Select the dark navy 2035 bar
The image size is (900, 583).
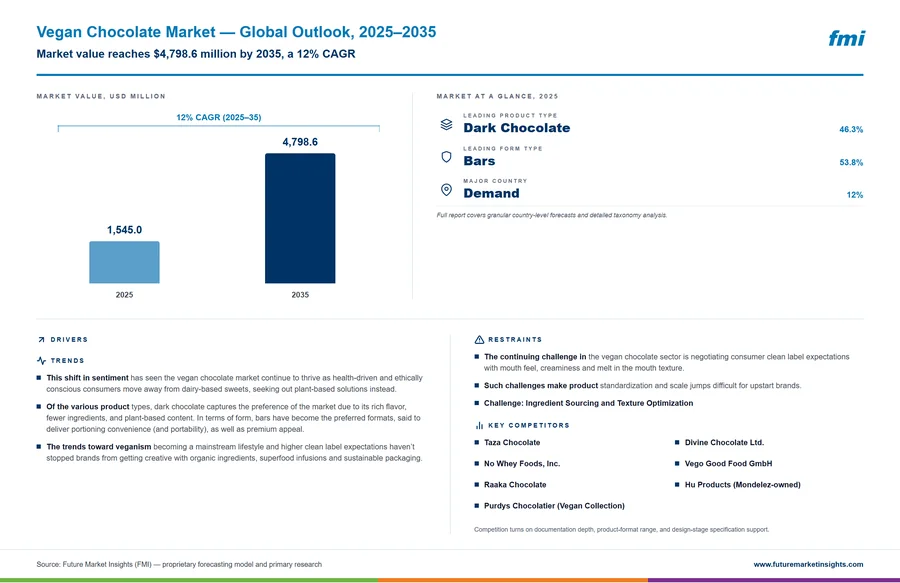(300, 218)
